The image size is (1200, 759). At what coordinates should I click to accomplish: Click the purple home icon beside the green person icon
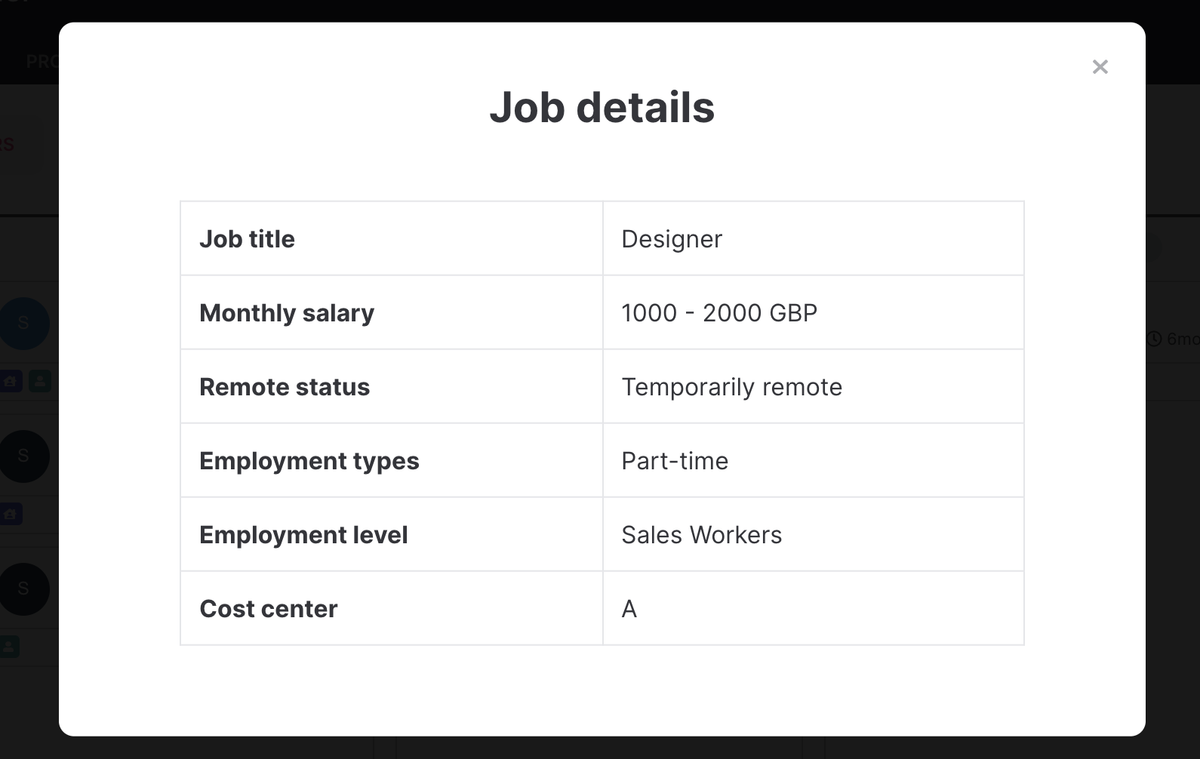(x=10, y=381)
